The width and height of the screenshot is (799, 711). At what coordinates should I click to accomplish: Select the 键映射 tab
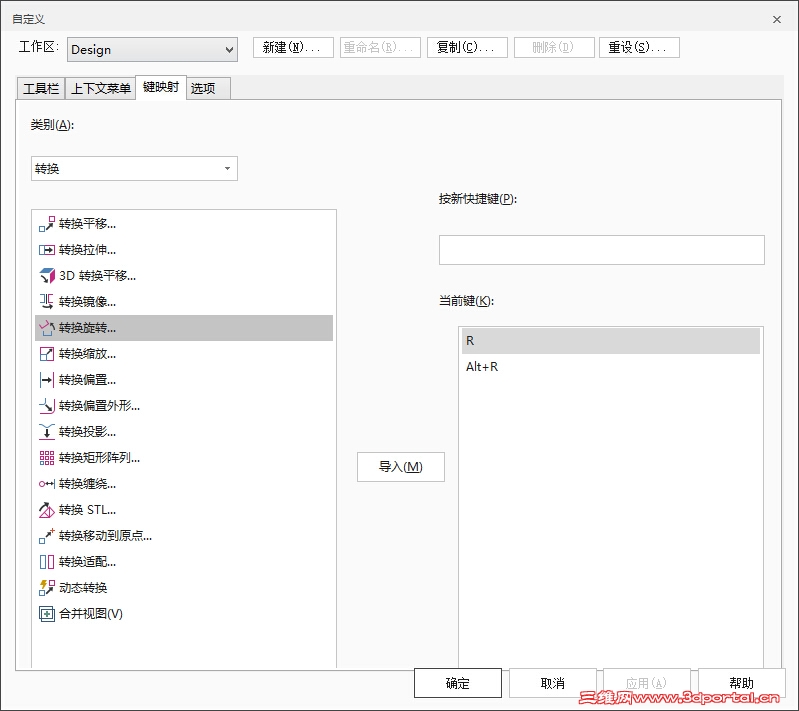161,87
